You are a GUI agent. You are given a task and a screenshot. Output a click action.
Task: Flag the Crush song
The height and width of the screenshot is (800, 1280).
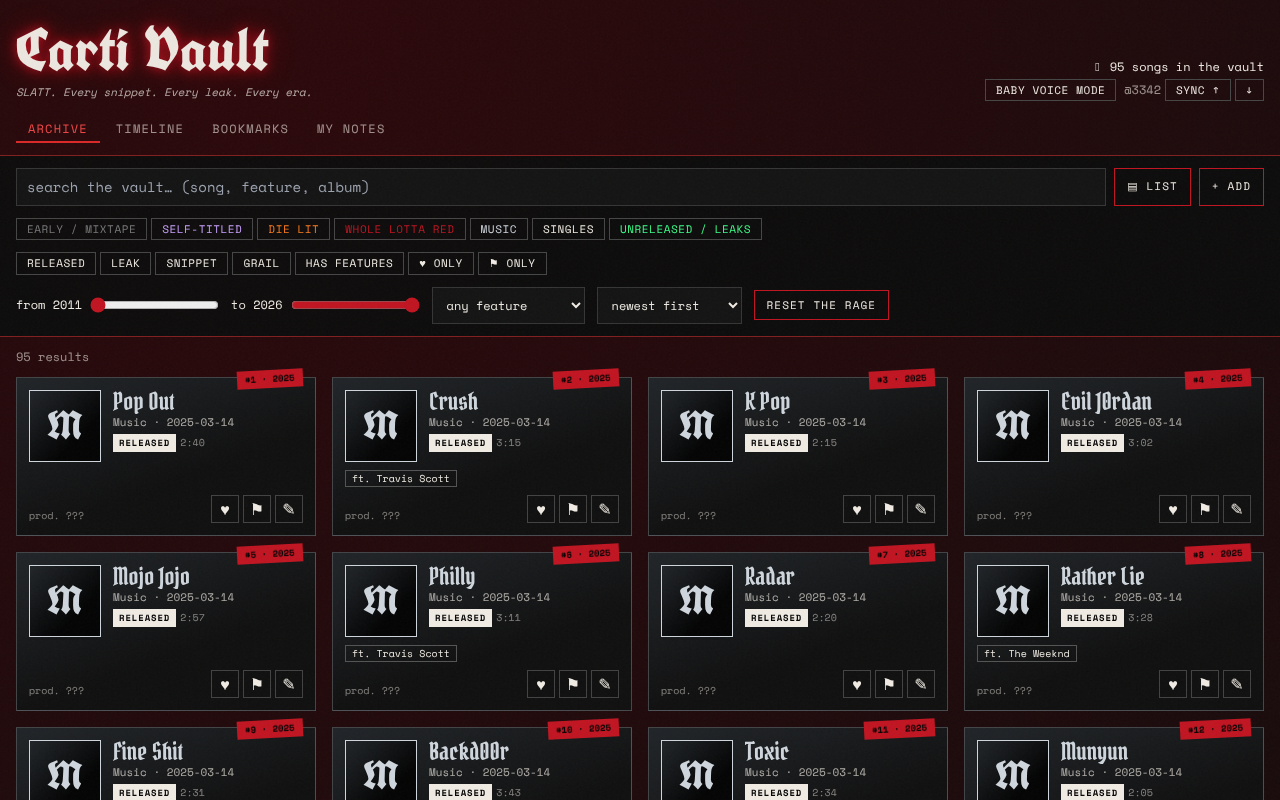(573, 509)
